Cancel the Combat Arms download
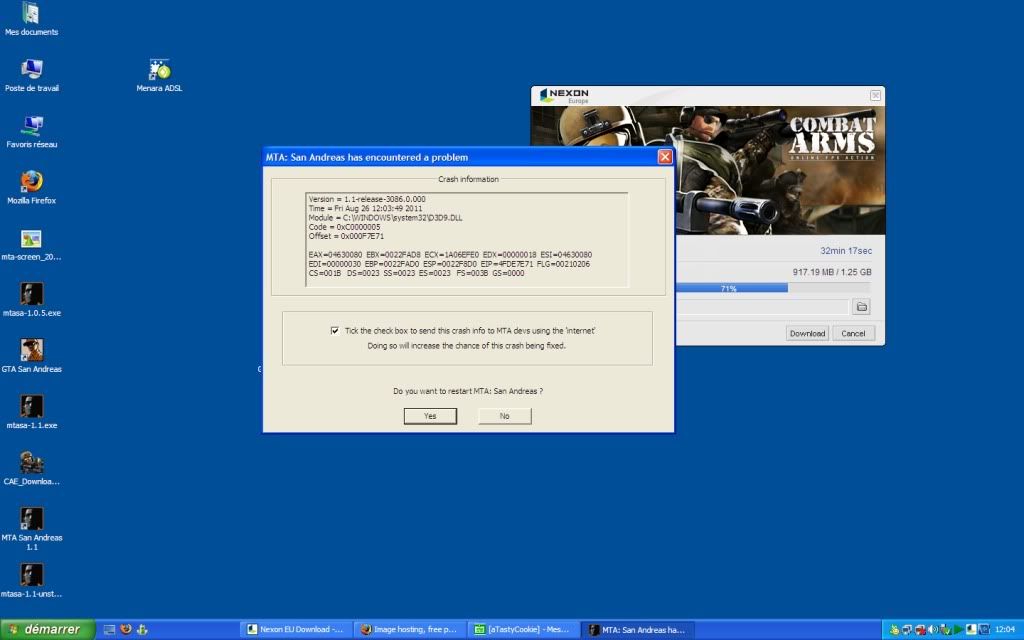 853,333
